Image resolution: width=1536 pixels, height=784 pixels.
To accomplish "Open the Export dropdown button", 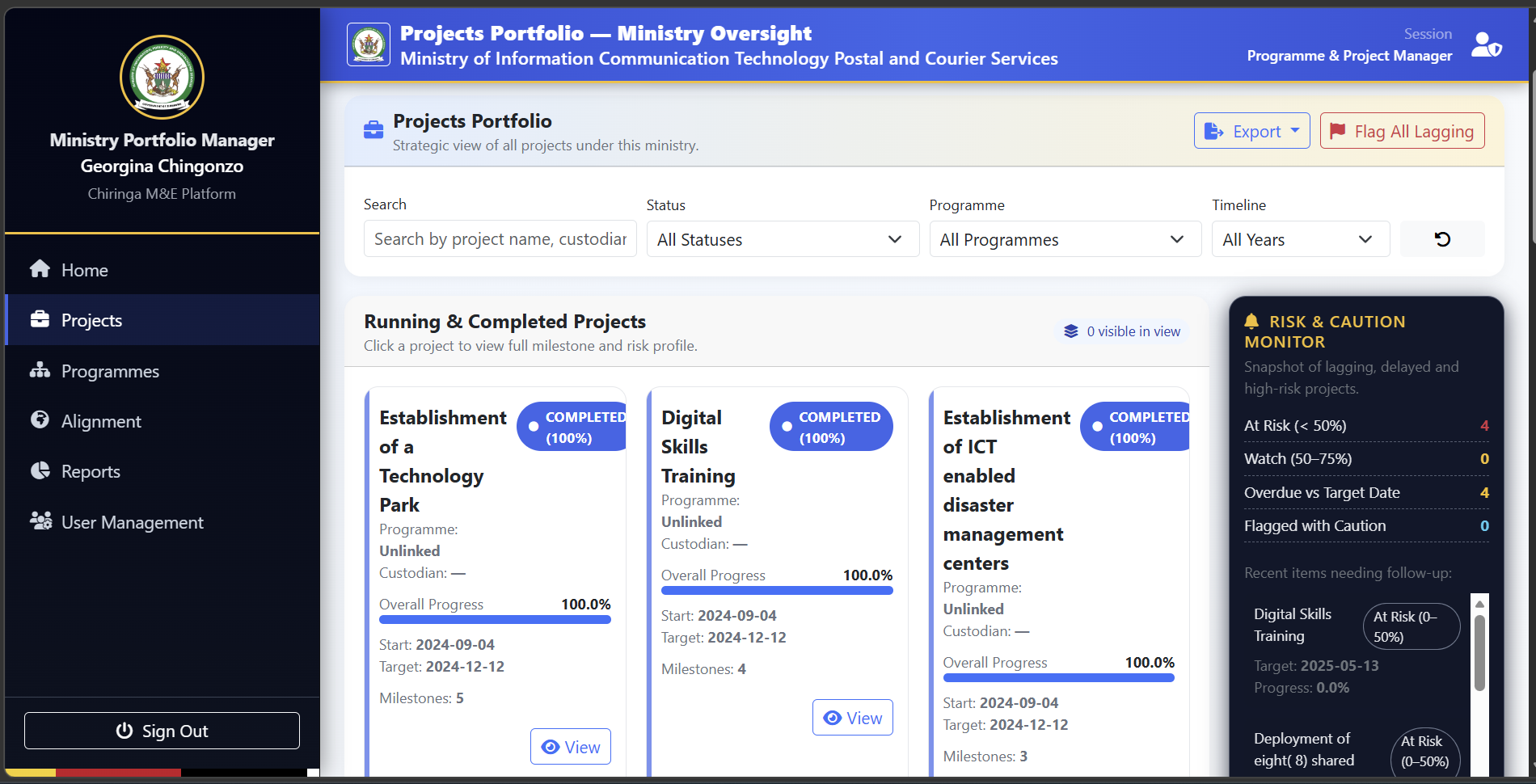I will pos(1251,130).
